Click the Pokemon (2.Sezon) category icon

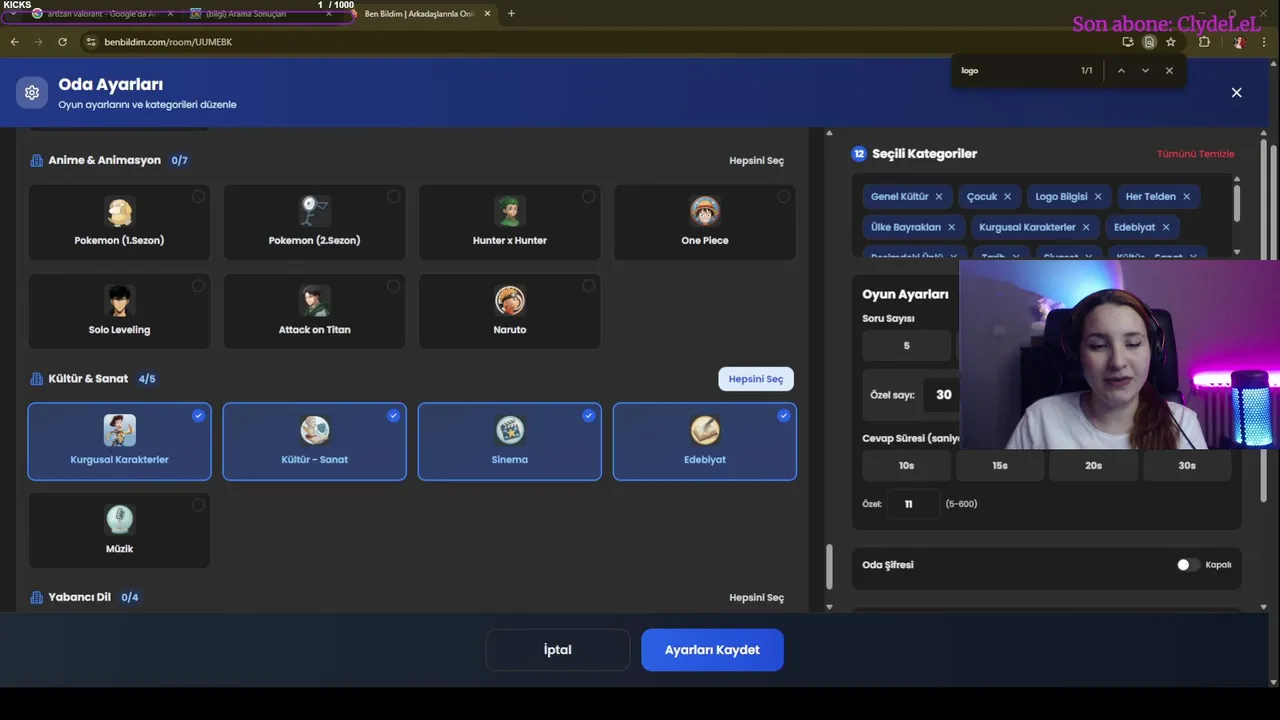(314, 211)
